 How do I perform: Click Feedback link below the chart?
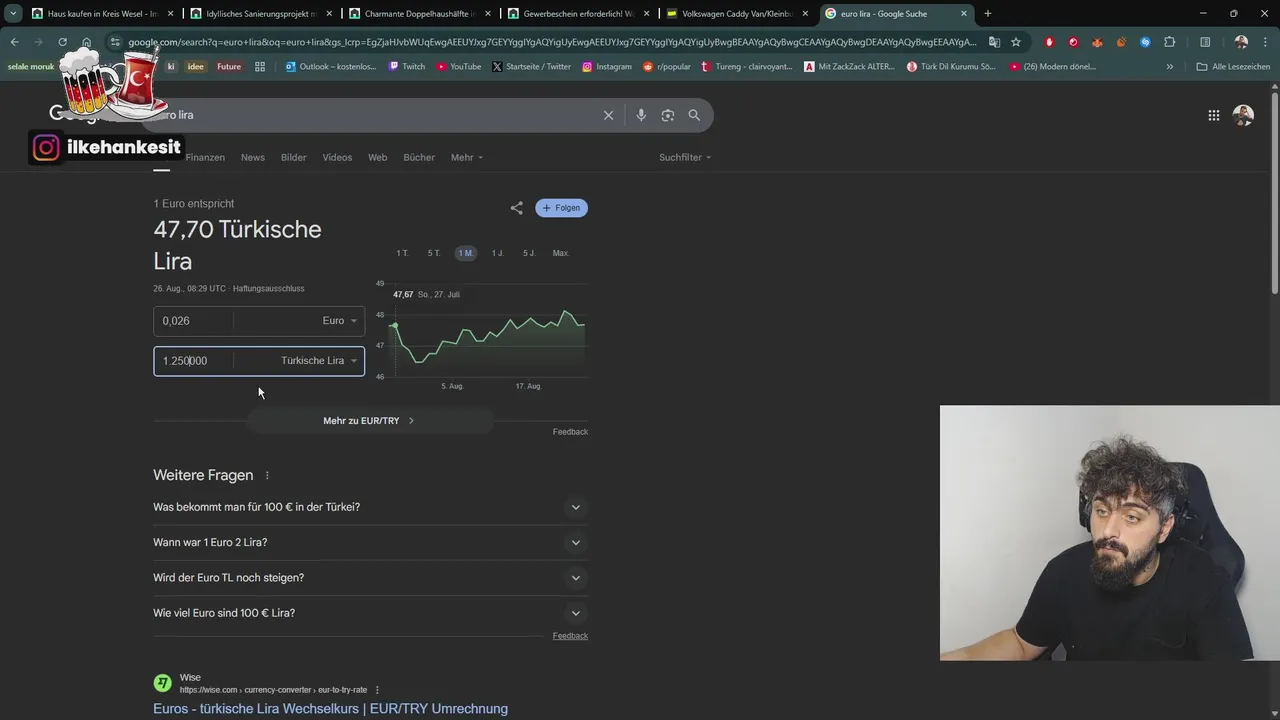(x=570, y=432)
